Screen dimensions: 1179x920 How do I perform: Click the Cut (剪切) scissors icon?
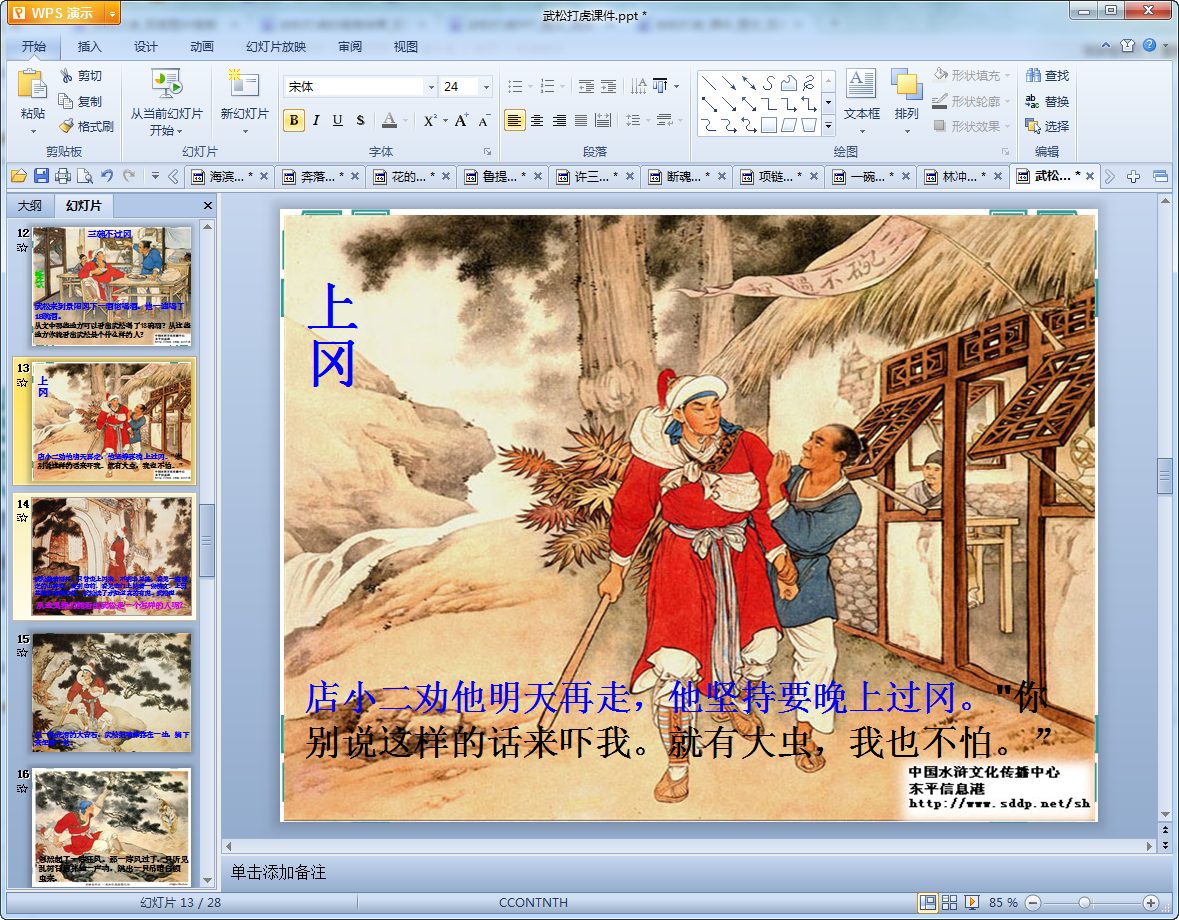point(66,76)
